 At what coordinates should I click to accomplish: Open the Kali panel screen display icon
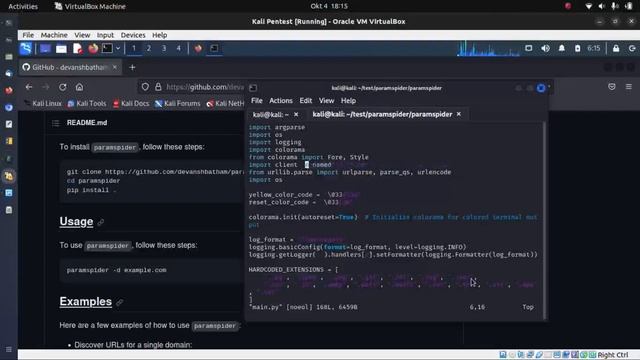tap(529, 48)
